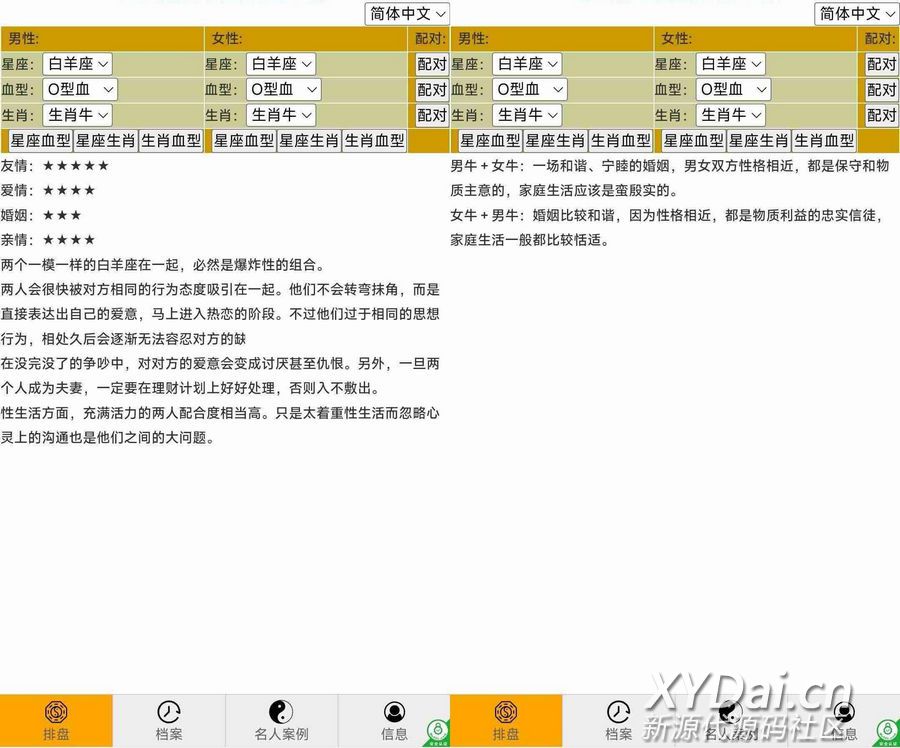
Task: Click the 名人案例 yin-yang icon
Action: coord(281,714)
